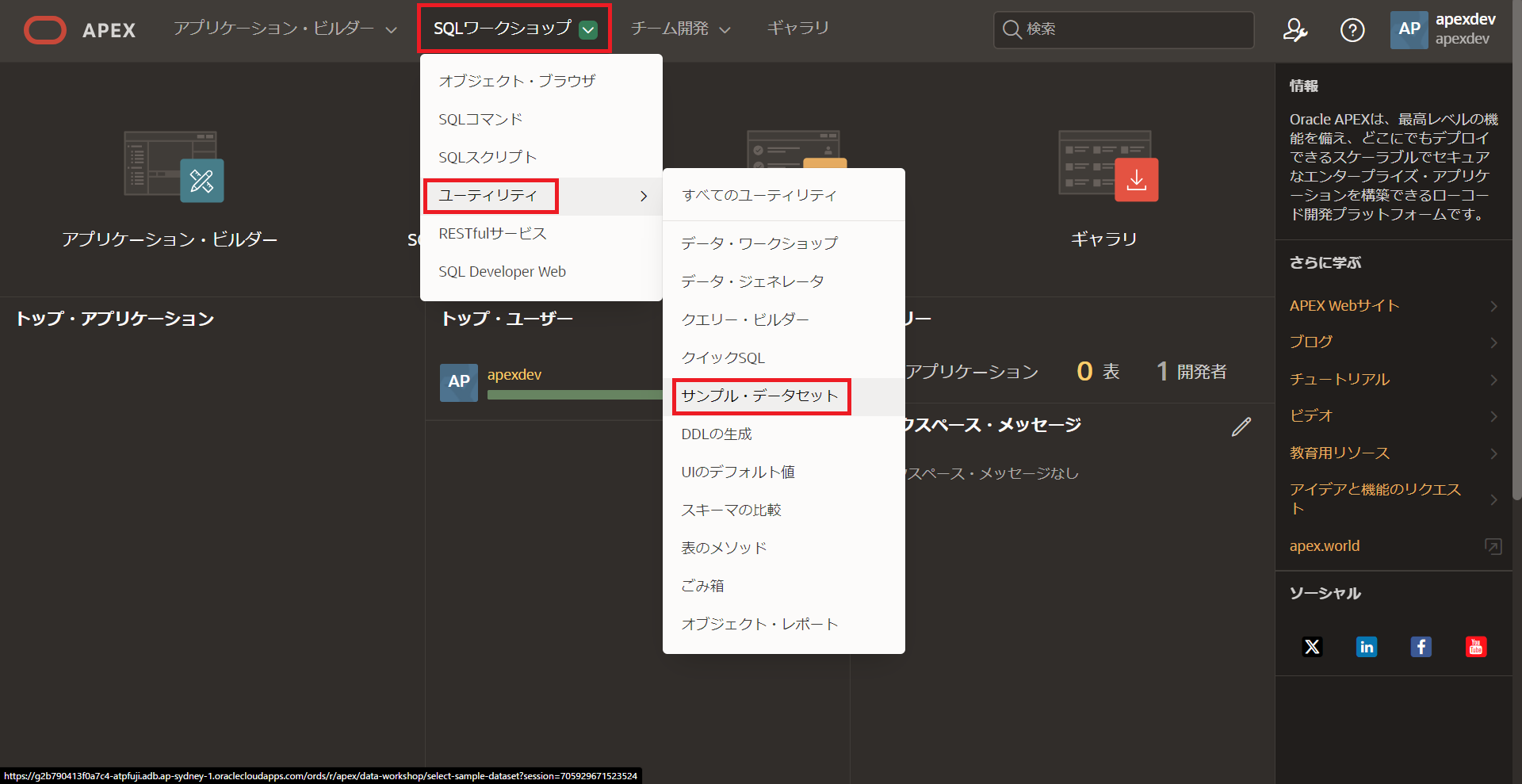Open the ビデオ link
Screen dimensions: 1522x784
coord(1311,416)
